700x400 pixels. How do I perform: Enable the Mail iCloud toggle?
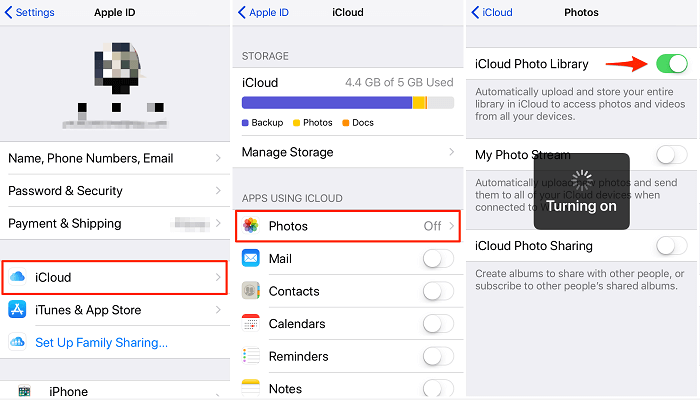(x=439, y=259)
